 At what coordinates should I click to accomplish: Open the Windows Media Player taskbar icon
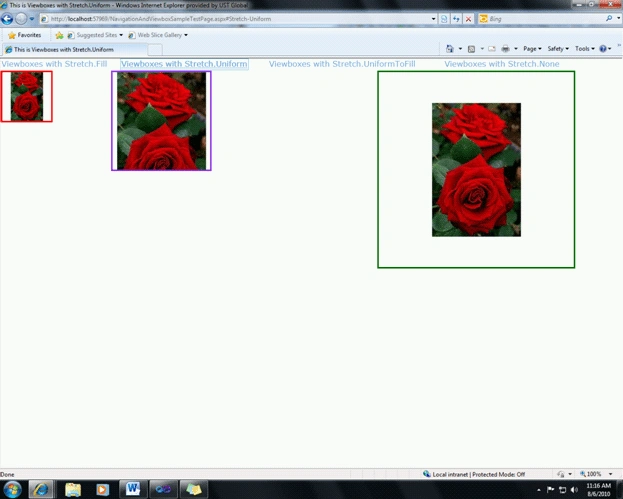102,489
